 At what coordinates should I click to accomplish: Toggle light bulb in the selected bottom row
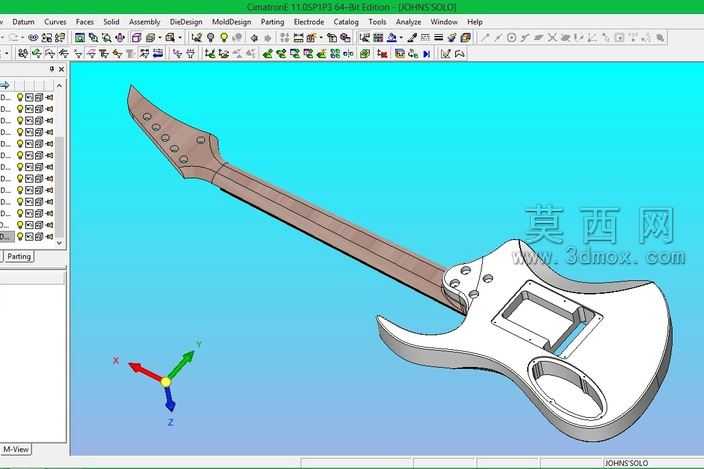click(20, 236)
